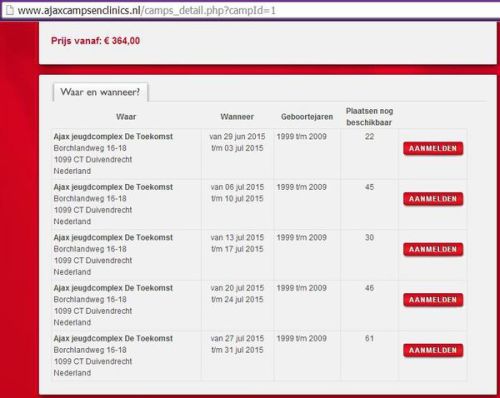Viewport: 500px width, 398px height.
Task: Click 'van 06 jul 2015' date cell
Action: (x=237, y=187)
